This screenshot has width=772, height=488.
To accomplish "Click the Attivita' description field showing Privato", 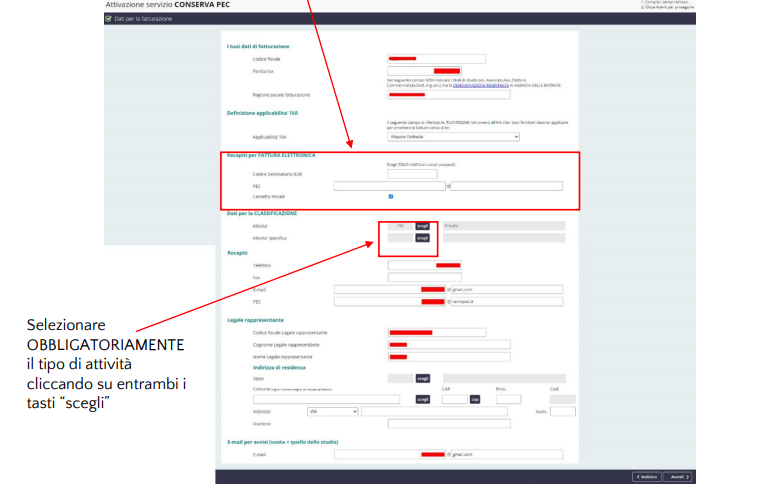I will pyautogui.click(x=504, y=226).
